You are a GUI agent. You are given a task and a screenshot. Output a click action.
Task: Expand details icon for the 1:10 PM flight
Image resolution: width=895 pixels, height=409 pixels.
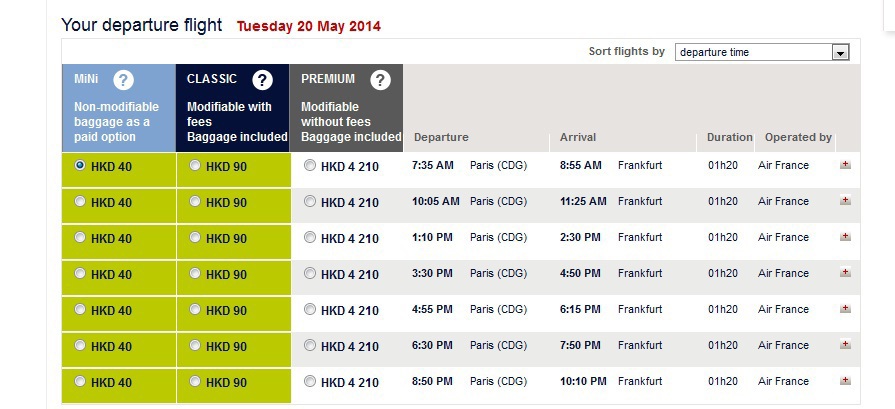point(845,237)
